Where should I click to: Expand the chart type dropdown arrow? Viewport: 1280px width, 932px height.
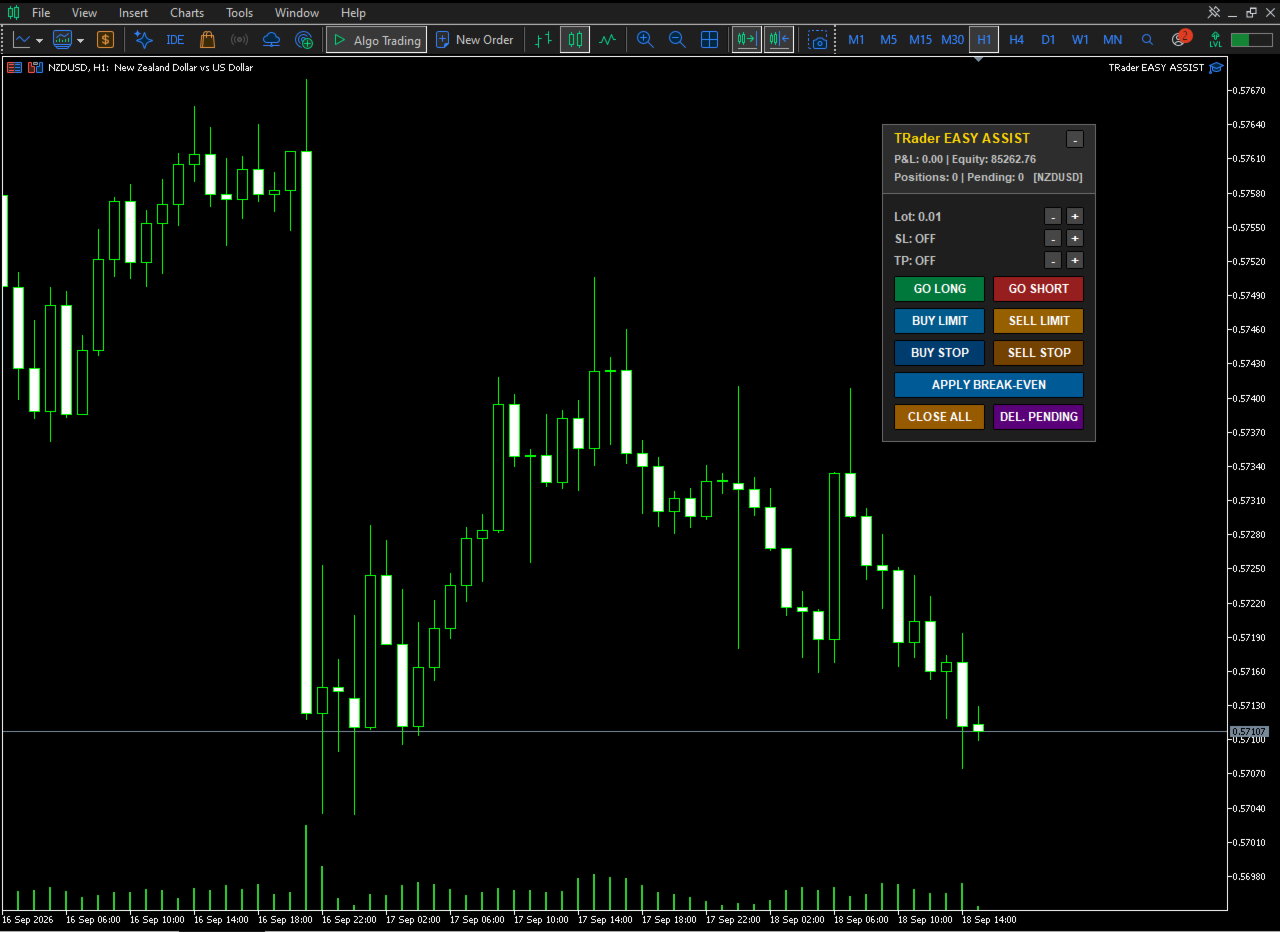pos(39,41)
